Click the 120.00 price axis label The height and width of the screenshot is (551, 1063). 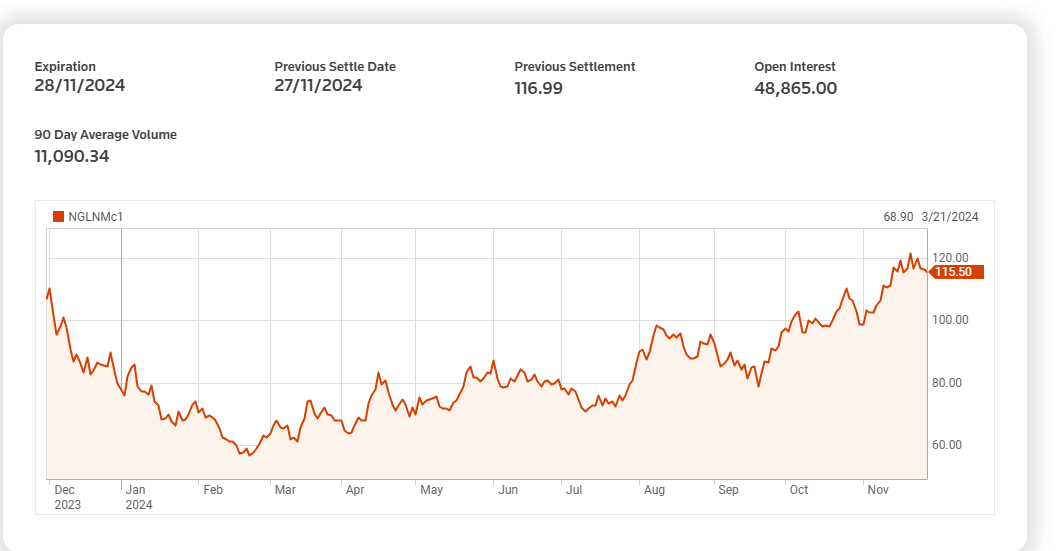point(950,258)
